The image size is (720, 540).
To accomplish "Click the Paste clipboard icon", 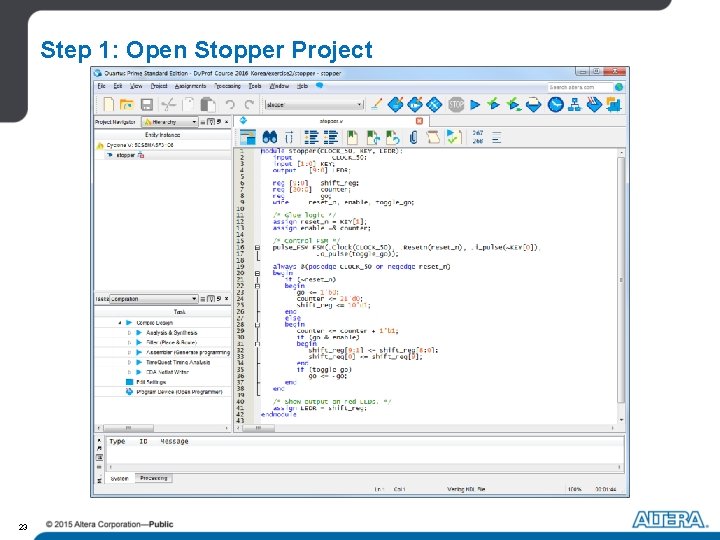I will pos(208,105).
